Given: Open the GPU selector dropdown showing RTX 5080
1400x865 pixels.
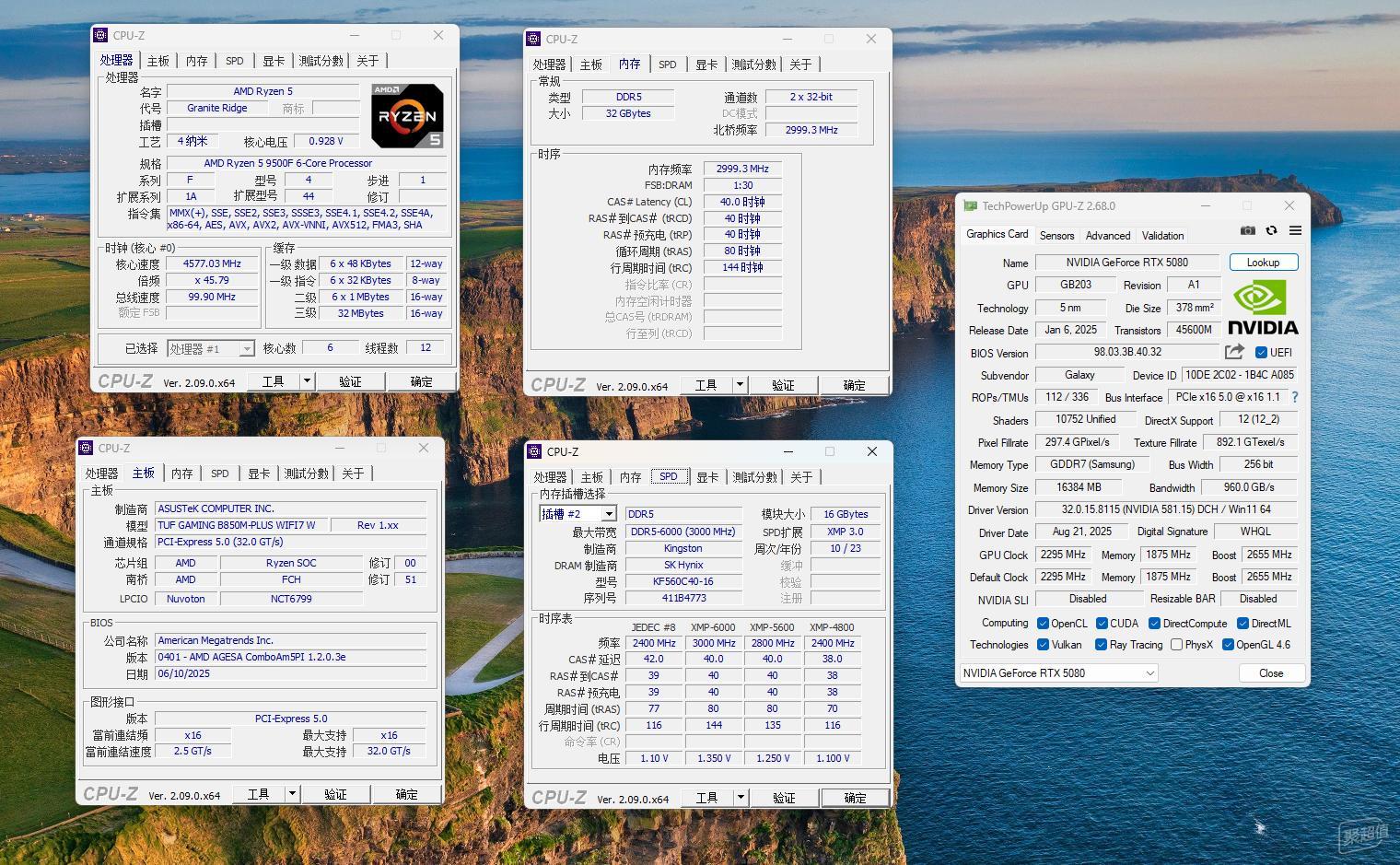Looking at the screenshot, I should point(1058,673).
